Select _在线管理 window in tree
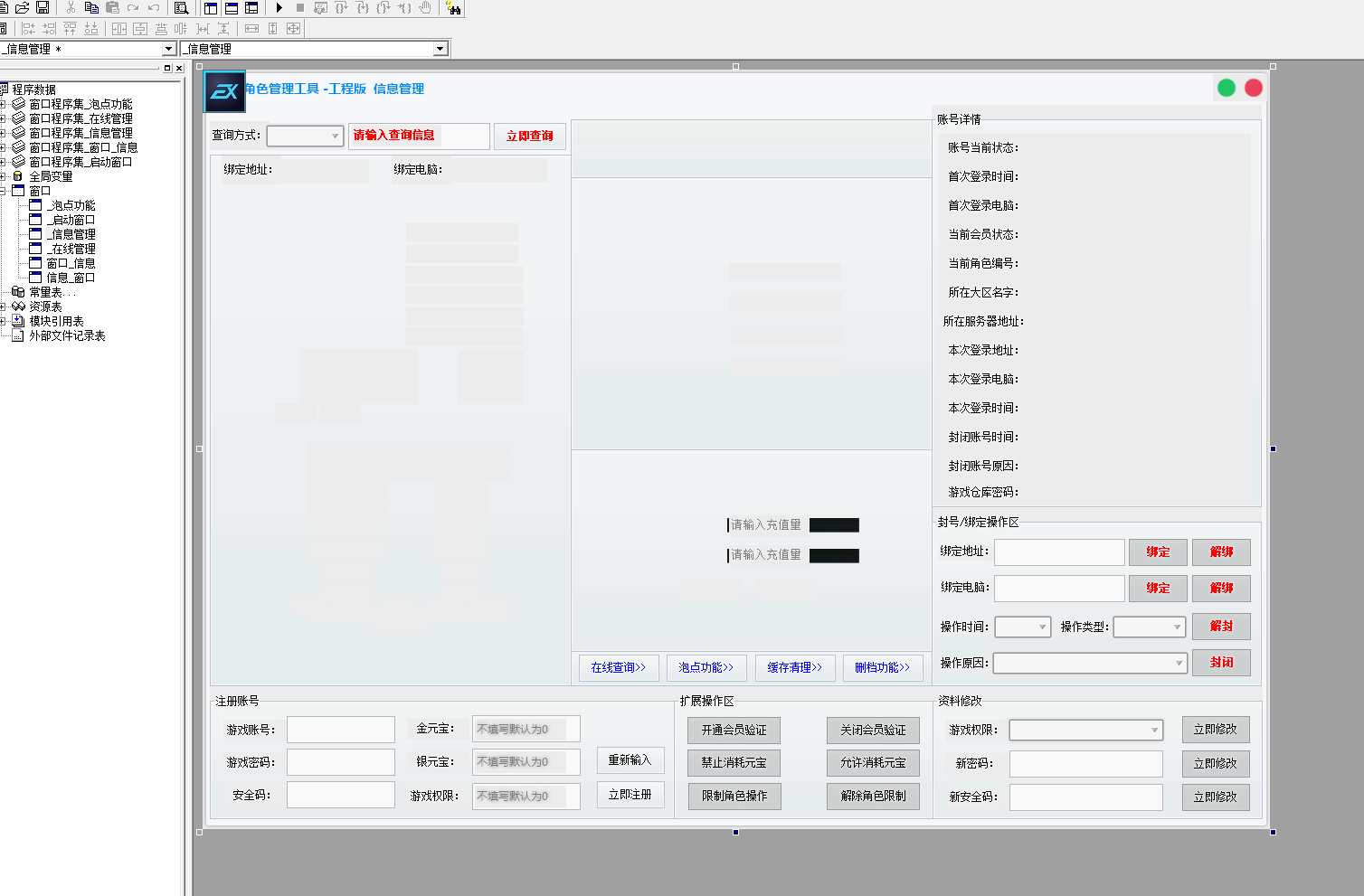The width and height of the screenshot is (1364, 896). pos(71,249)
